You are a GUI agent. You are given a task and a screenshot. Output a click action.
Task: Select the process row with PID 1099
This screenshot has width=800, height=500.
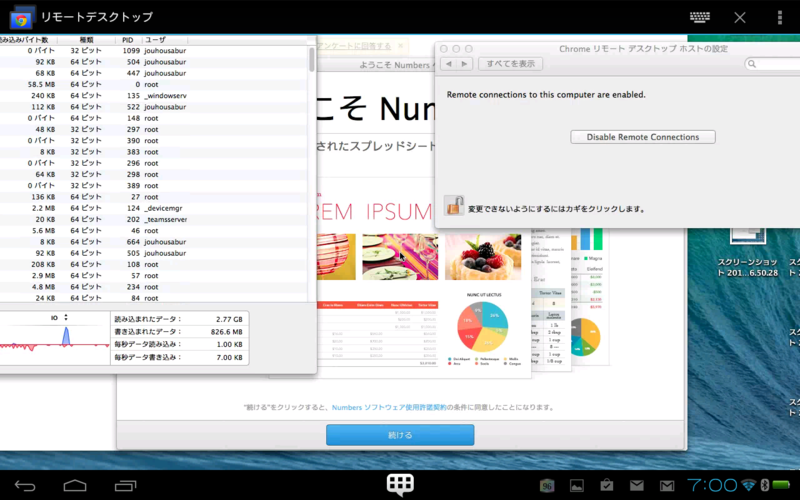pyautogui.click(x=154, y=51)
